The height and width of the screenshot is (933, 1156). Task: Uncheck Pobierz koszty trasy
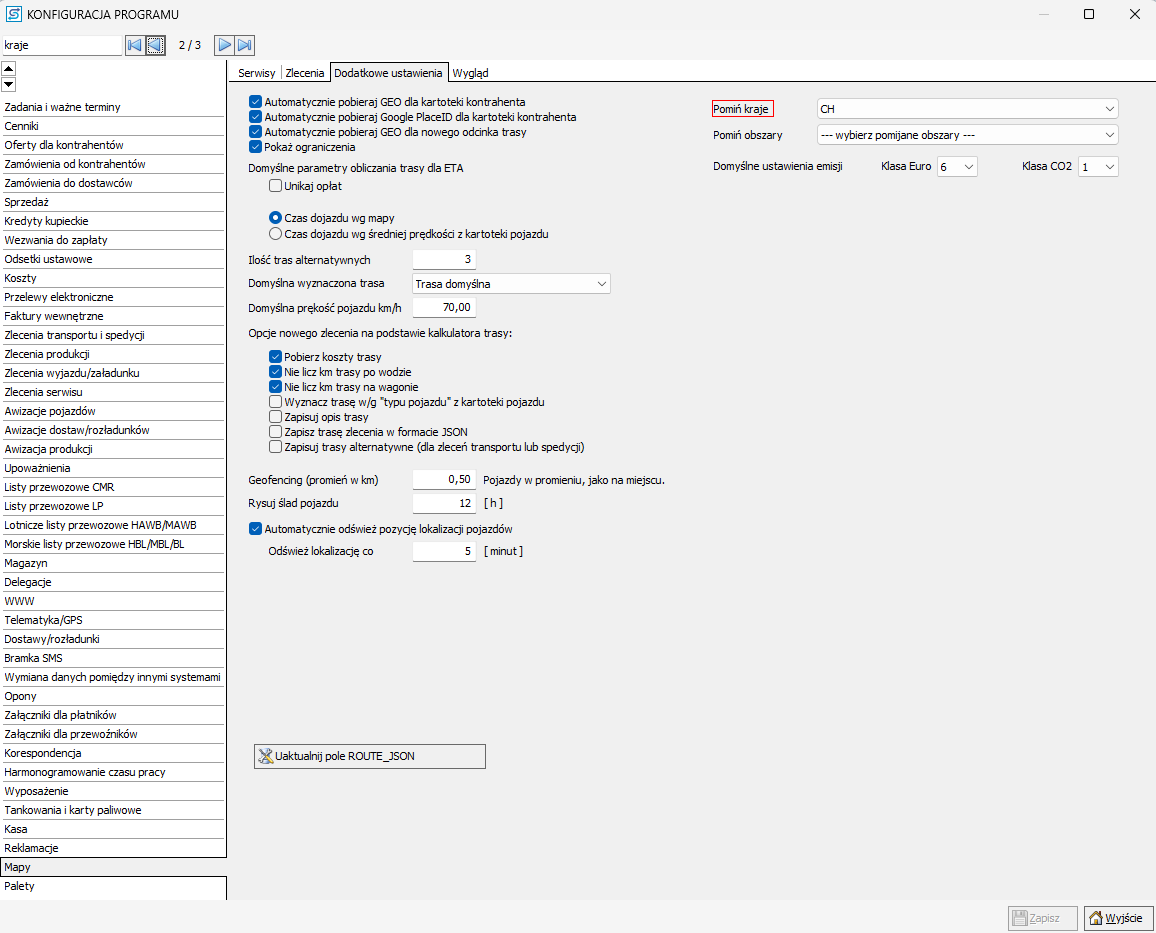pos(275,357)
